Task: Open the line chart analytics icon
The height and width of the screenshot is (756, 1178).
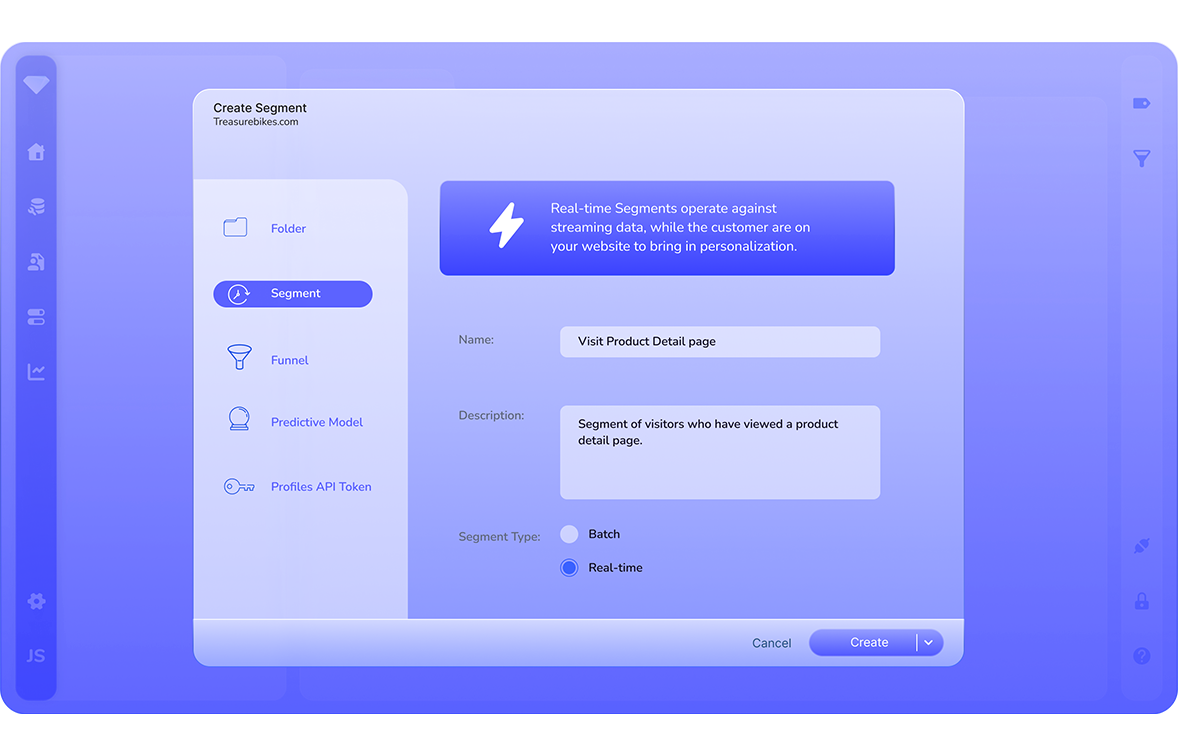Action: click(36, 372)
